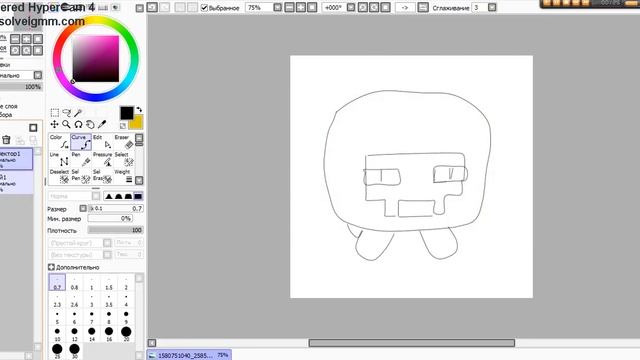Screen dimensions: 640x360
Task: Choose the flat brush edge shape
Action: click(138, 196)
